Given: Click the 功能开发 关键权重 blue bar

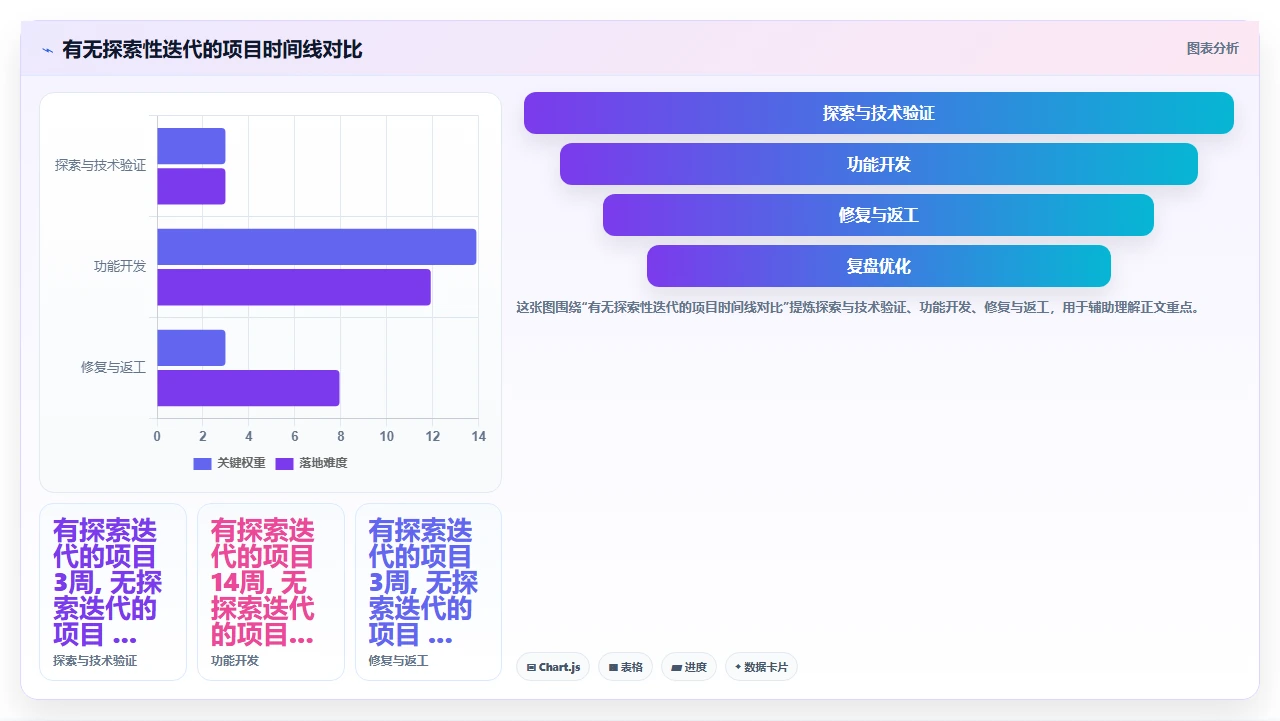Looking at the screenshot, I should pyautogui.click(x=317, y=247).
